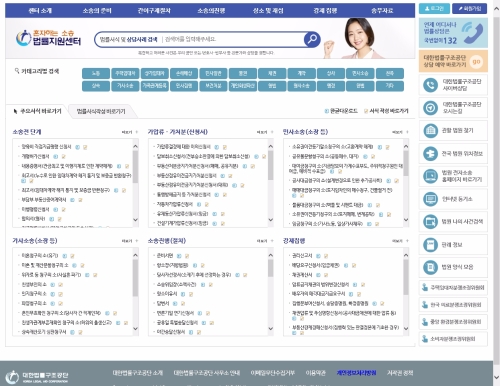Open the 소송의진행 menu
The image size is (500, 386).
pos(211,11)
